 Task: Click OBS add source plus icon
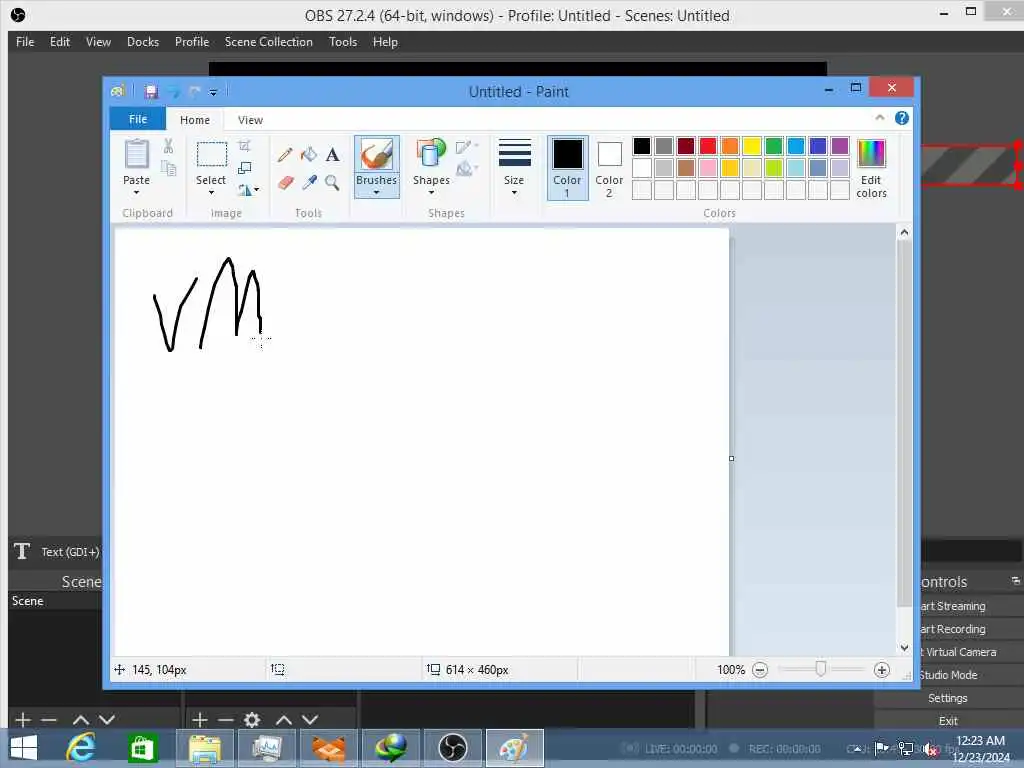pos(200,720)
